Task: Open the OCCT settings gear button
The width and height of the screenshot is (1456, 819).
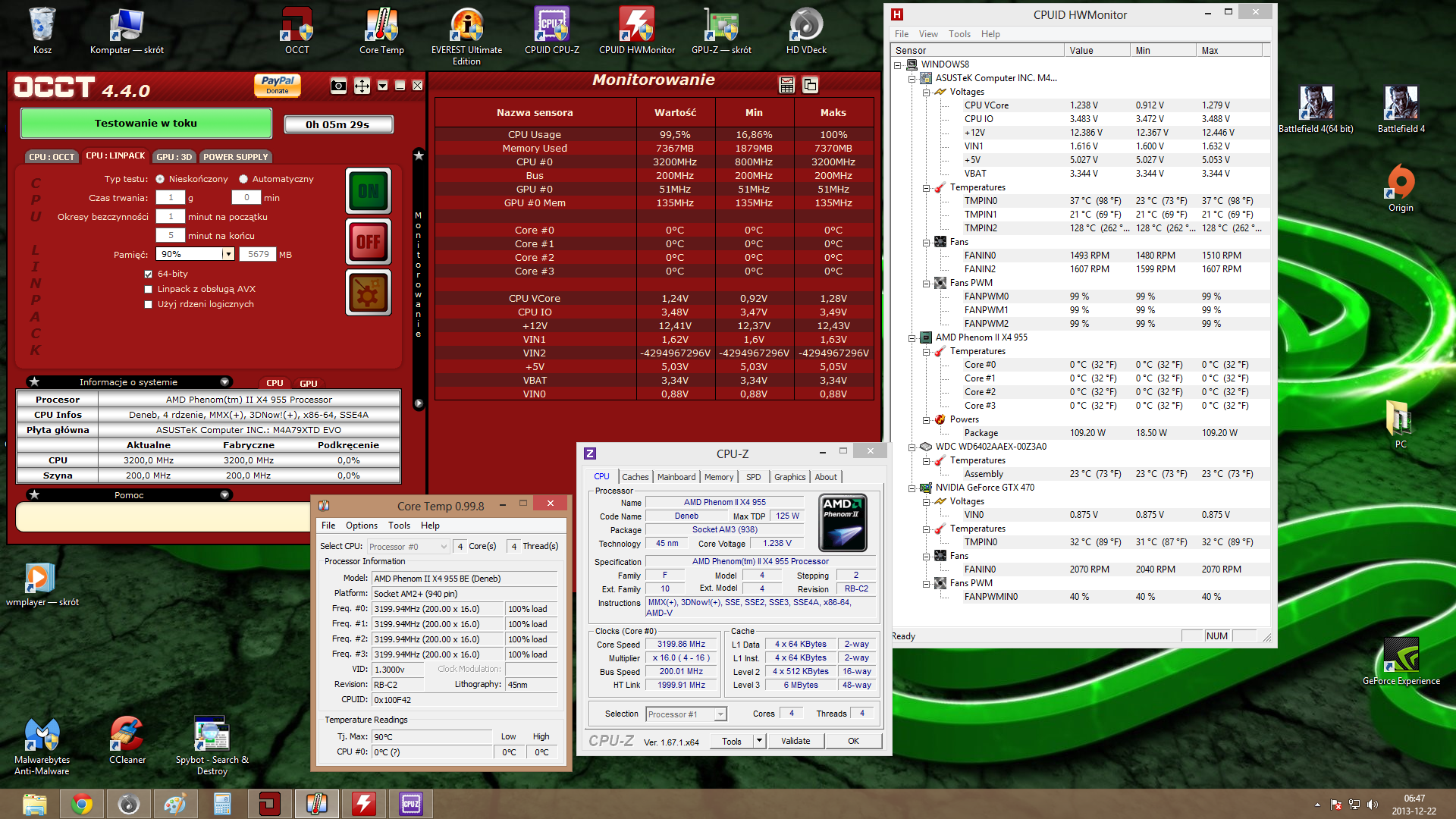Action: (x=369, y=293)
